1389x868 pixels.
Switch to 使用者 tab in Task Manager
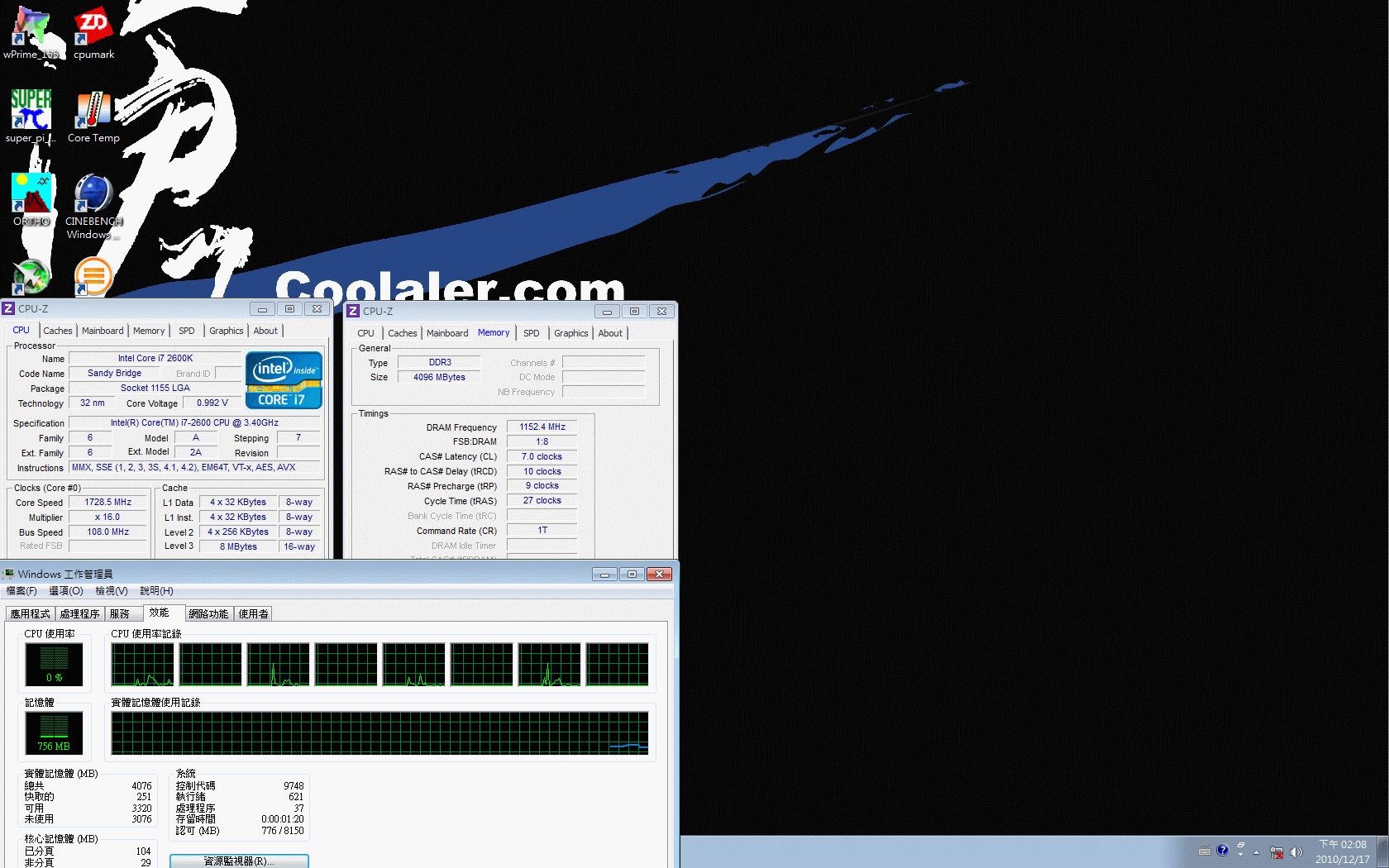(x=253, y=613)
